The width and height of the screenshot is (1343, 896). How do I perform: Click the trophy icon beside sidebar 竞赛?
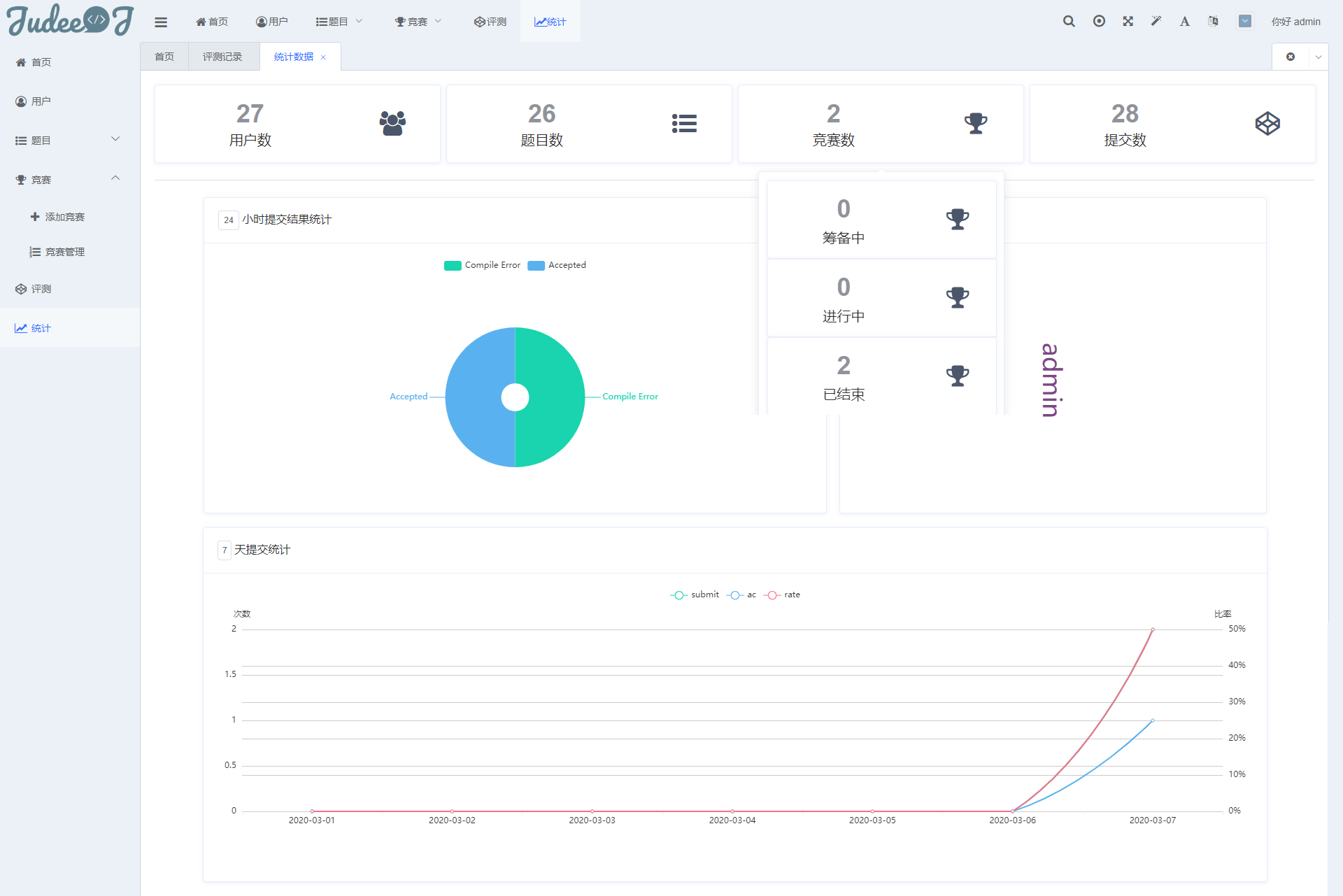pyautogui.click(x=21, y=180)
